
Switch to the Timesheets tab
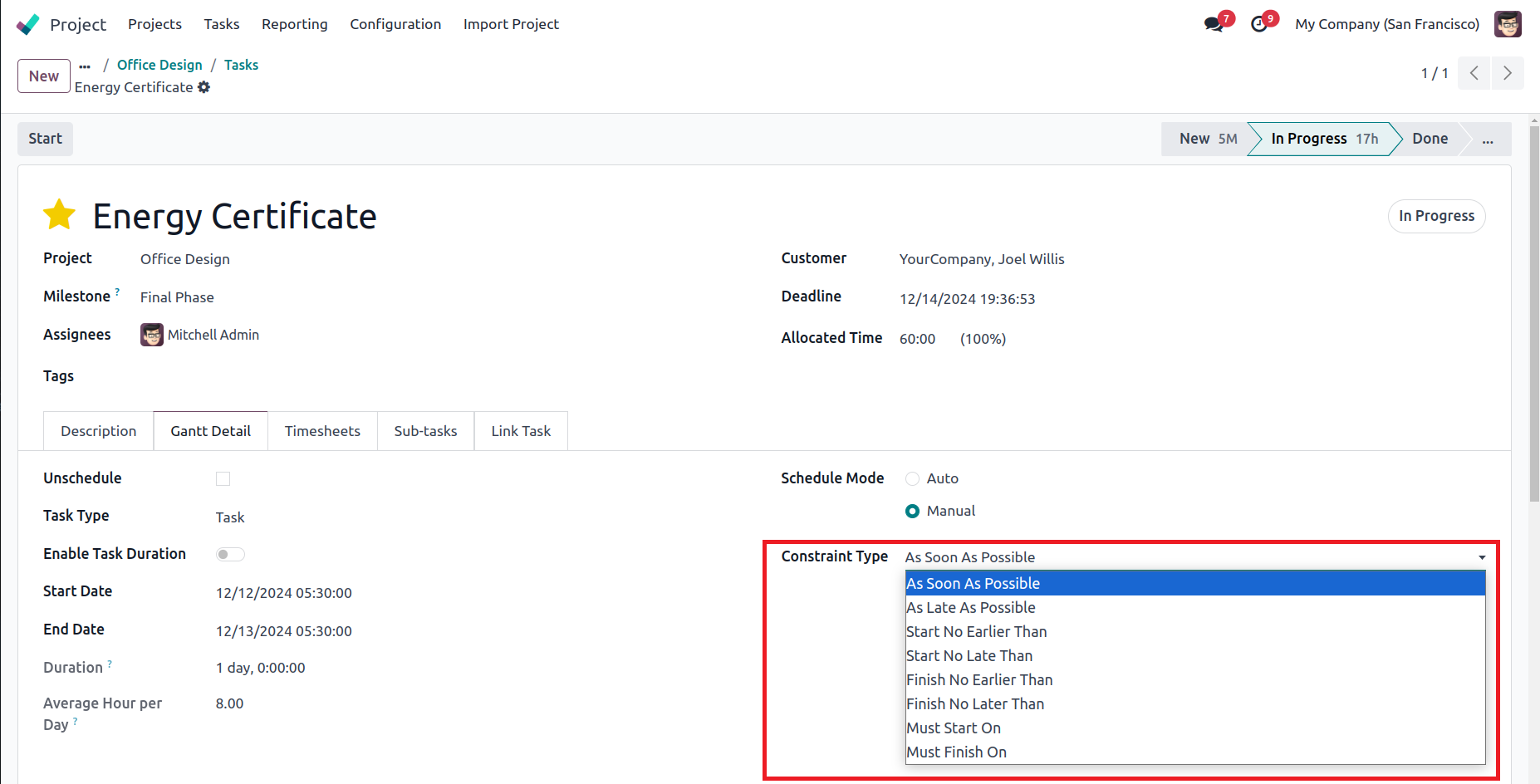[322, 431]
